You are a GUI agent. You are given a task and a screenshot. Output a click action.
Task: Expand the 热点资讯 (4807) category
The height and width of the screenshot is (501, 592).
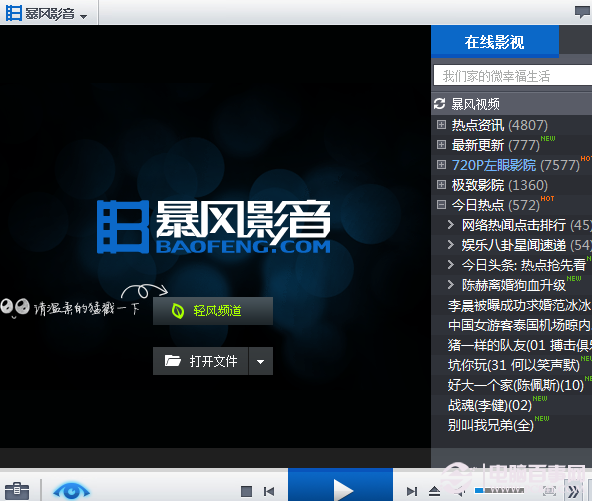click(441, 124)
